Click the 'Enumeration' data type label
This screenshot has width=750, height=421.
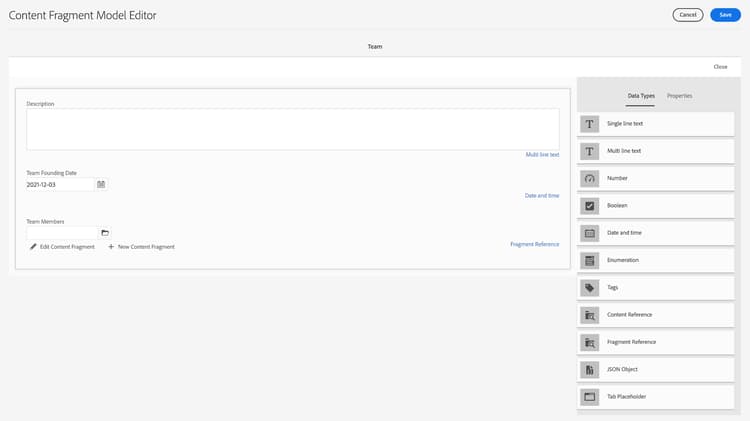tap(623, 260)
